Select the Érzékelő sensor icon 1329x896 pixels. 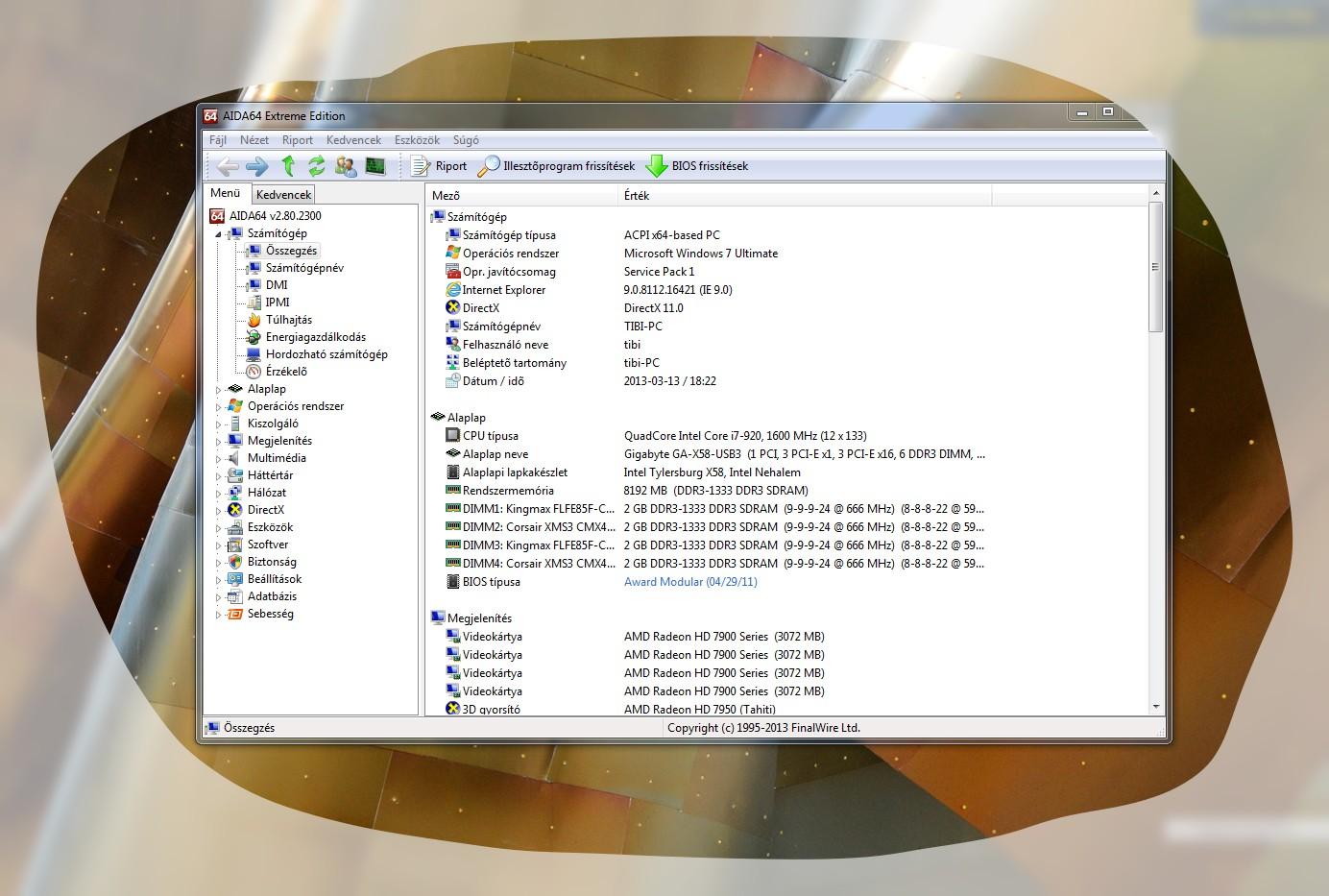(254, 372)
